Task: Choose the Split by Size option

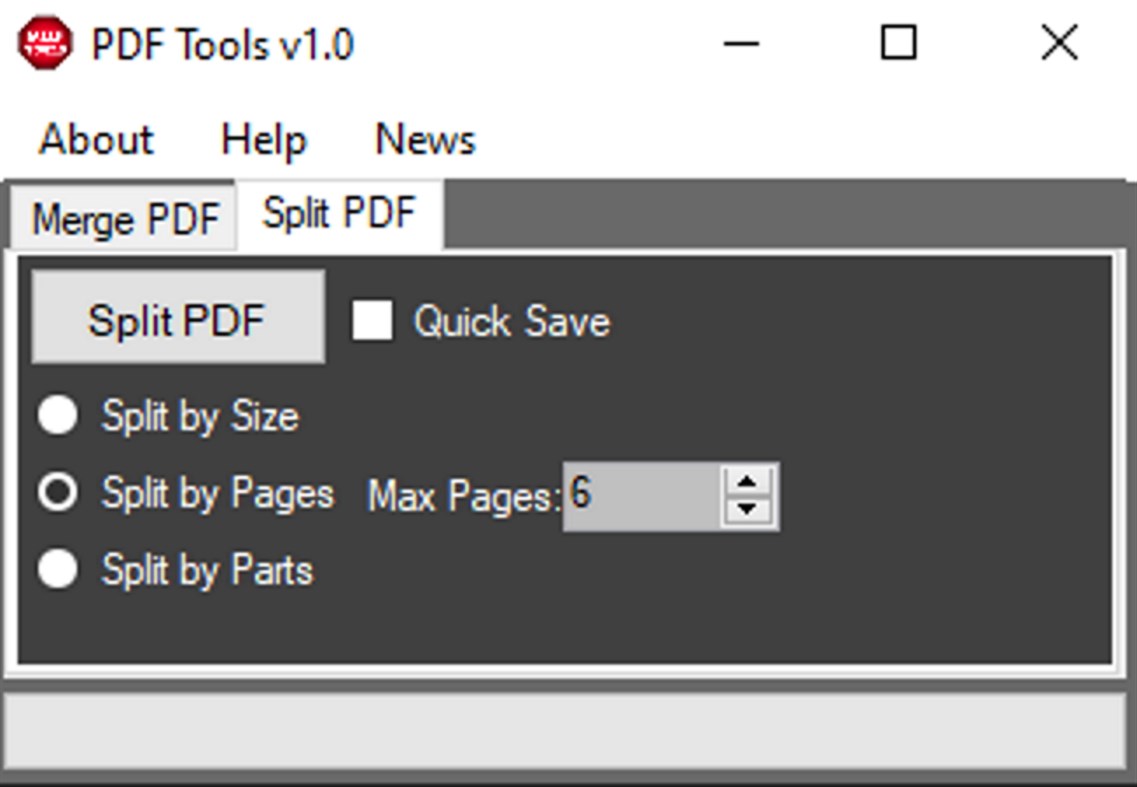Action: pos(58,416)
